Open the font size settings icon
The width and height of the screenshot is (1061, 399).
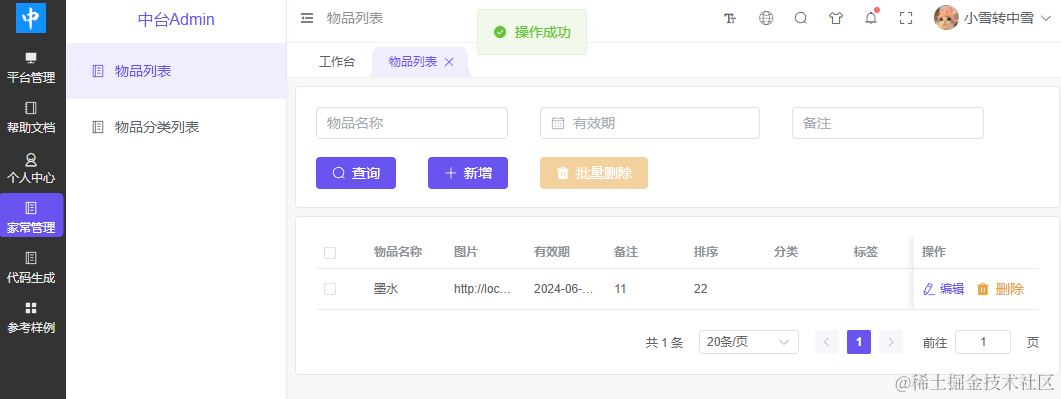(730, 18)
